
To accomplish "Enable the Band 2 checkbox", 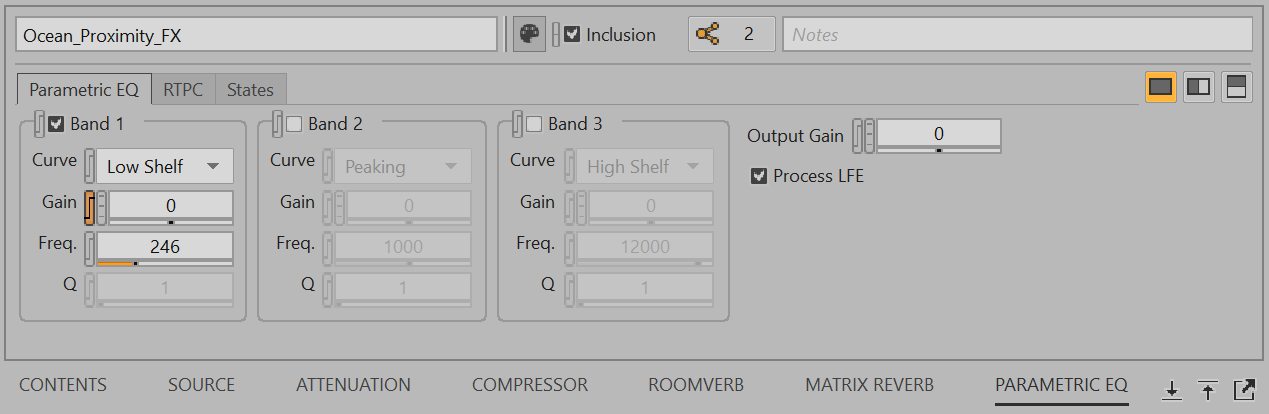I will click(x=294, y=124).
